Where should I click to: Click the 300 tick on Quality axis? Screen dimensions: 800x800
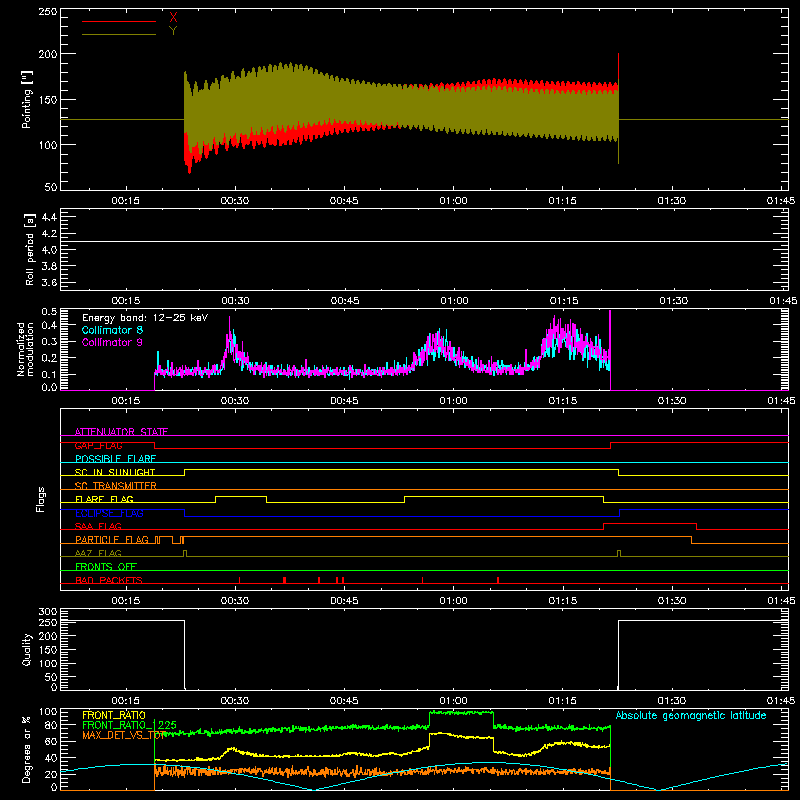[48, 612]
